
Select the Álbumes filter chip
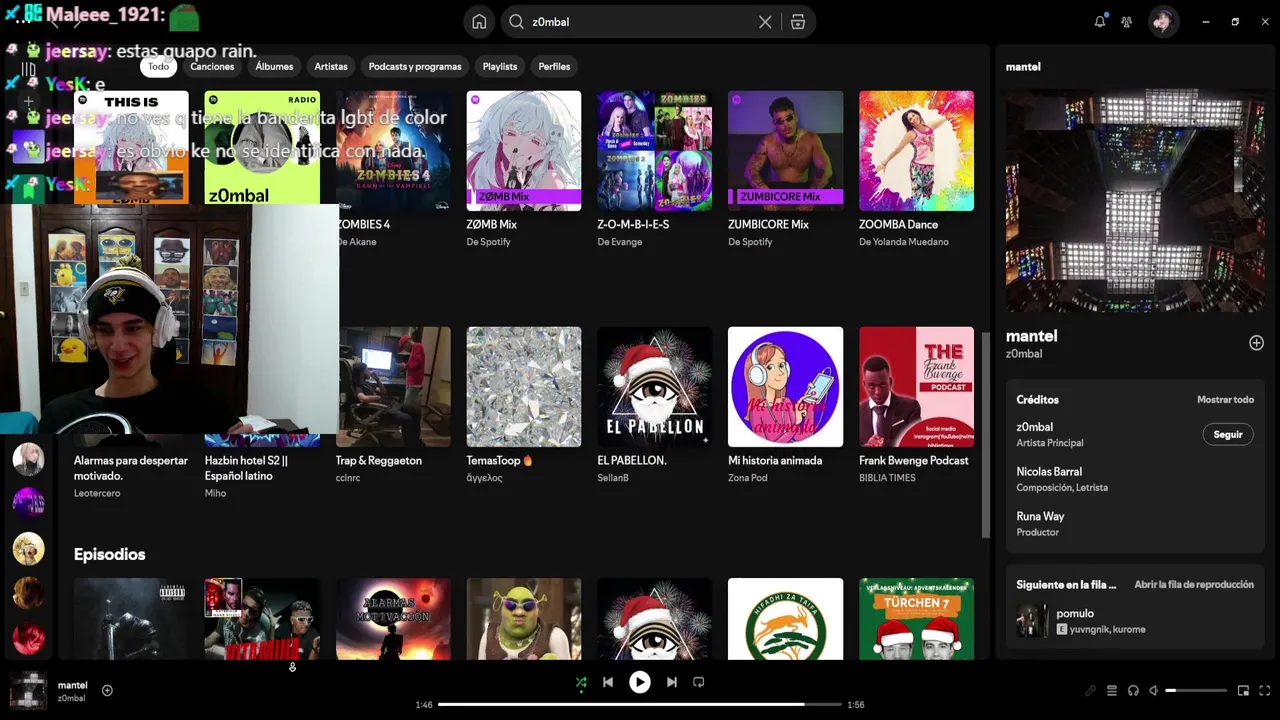tap(274, 66)
